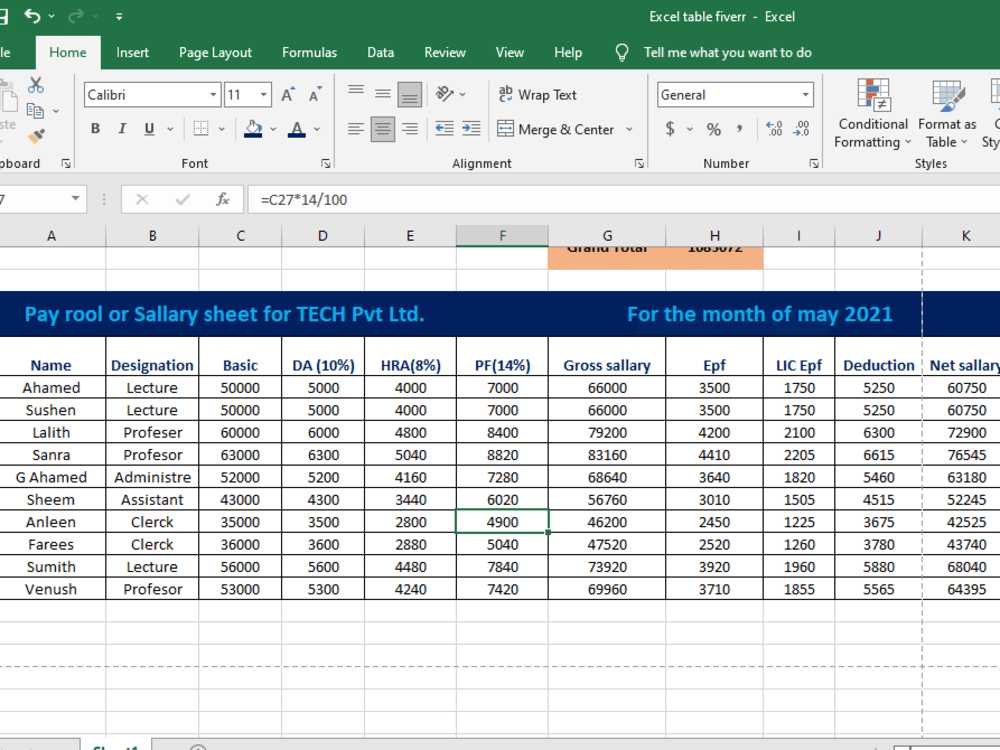1000x750 pixels.
Task: Confirm formula entry with checkmark icon
Action: tap(182, 200)
